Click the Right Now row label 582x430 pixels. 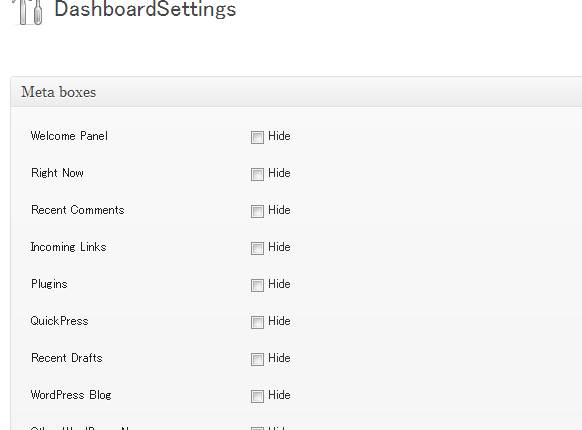coord(57,173)
